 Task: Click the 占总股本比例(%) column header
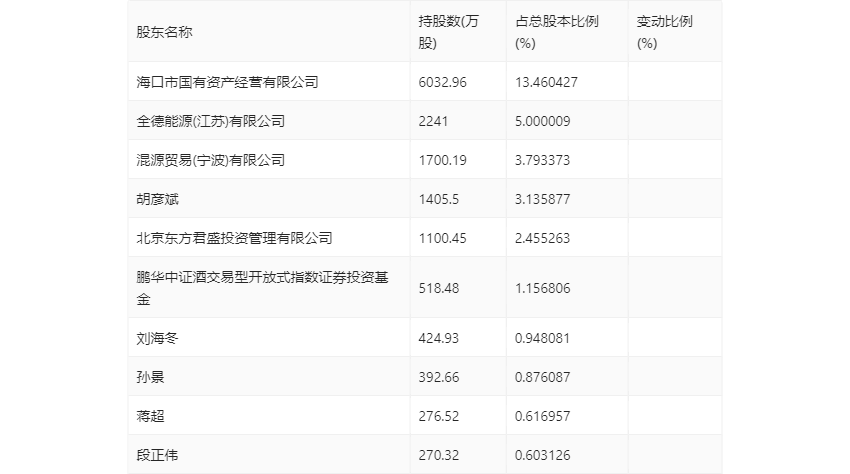557,32
